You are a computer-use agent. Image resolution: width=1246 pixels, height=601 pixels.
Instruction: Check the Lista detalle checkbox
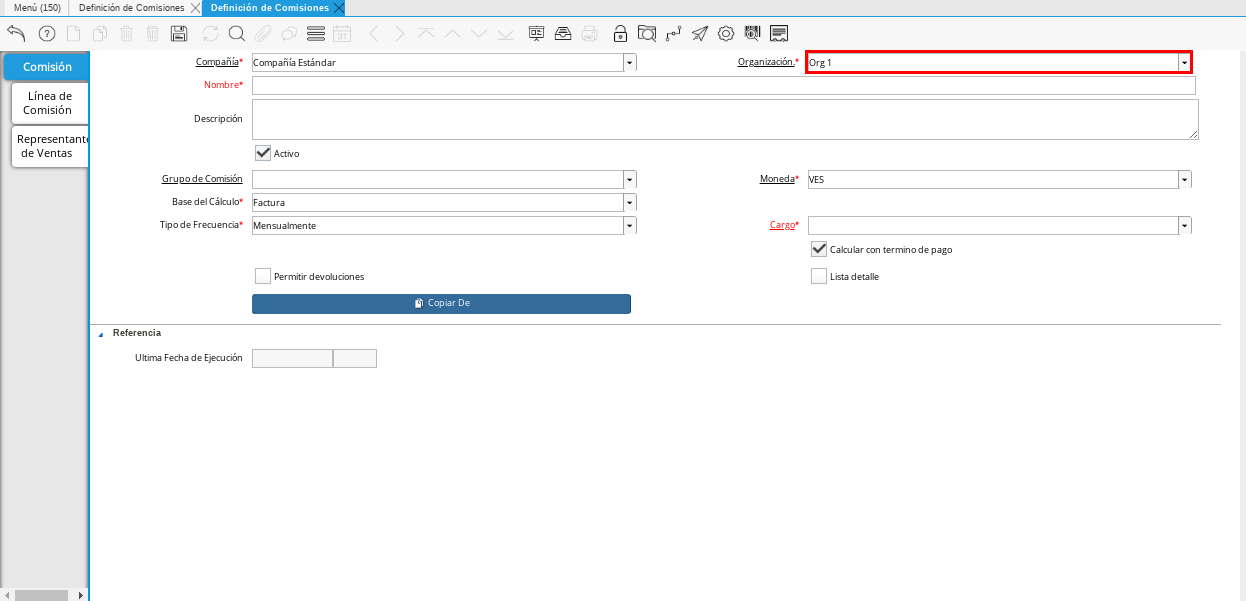pos(819,276)
